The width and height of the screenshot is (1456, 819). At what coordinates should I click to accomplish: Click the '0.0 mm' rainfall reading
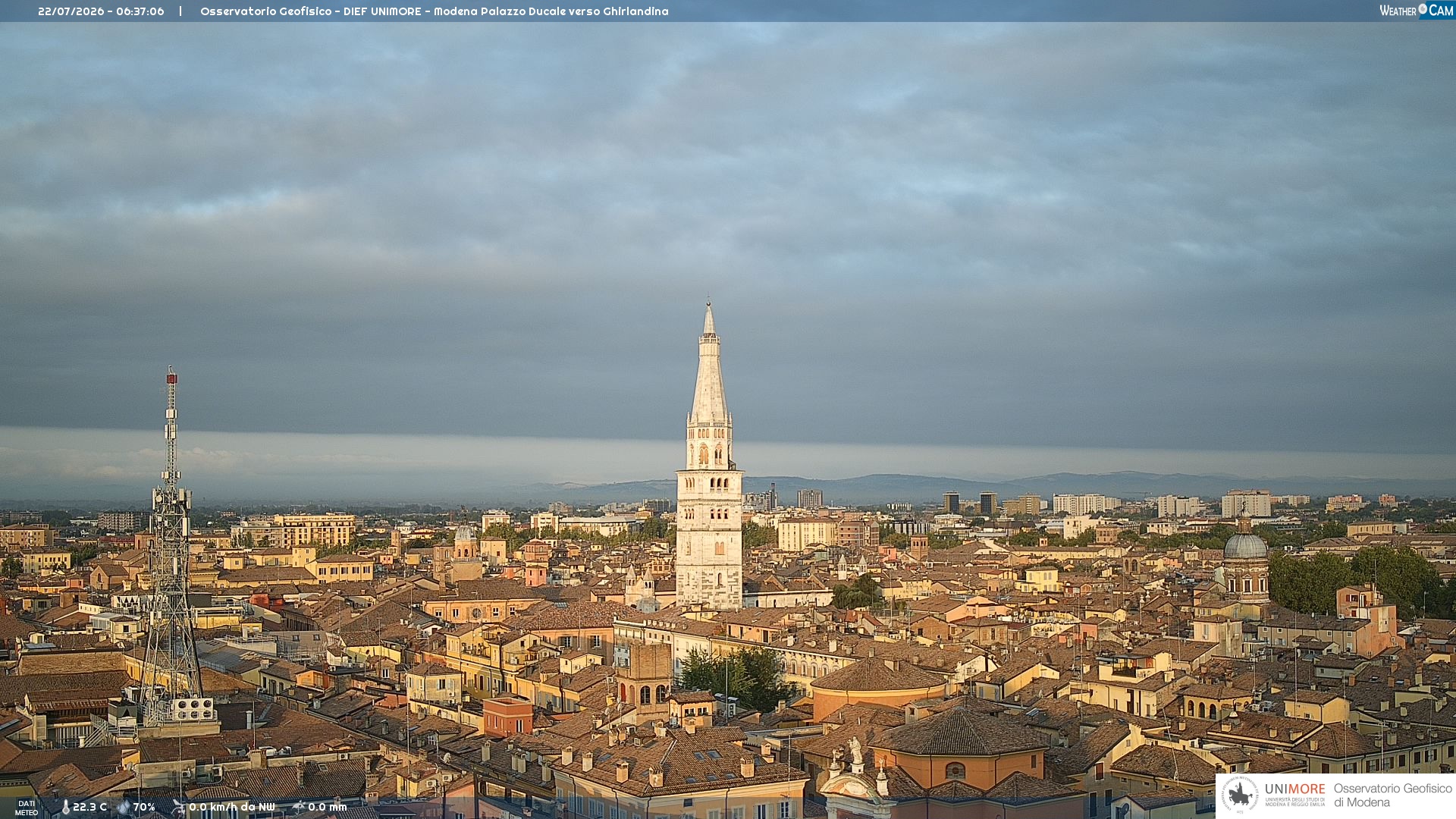(328, 807)
